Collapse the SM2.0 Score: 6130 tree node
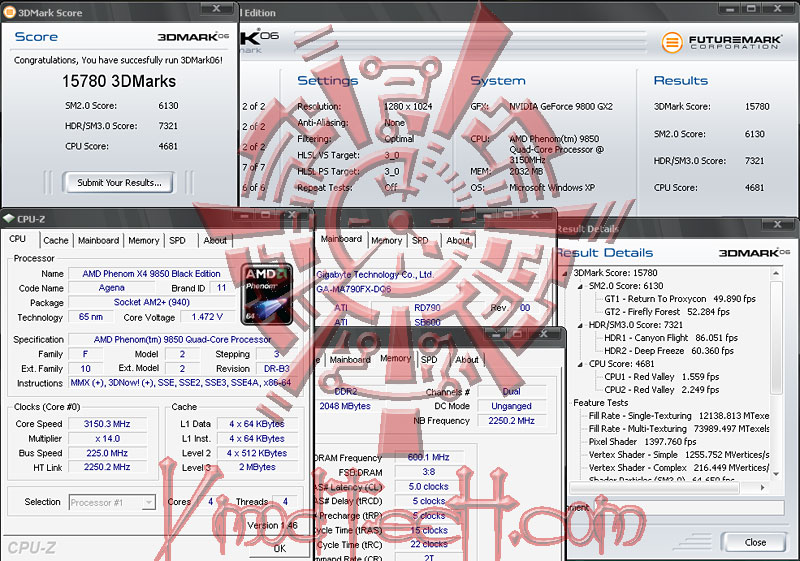This screenshot has width=800, height=561. click(x=580, y=287)
